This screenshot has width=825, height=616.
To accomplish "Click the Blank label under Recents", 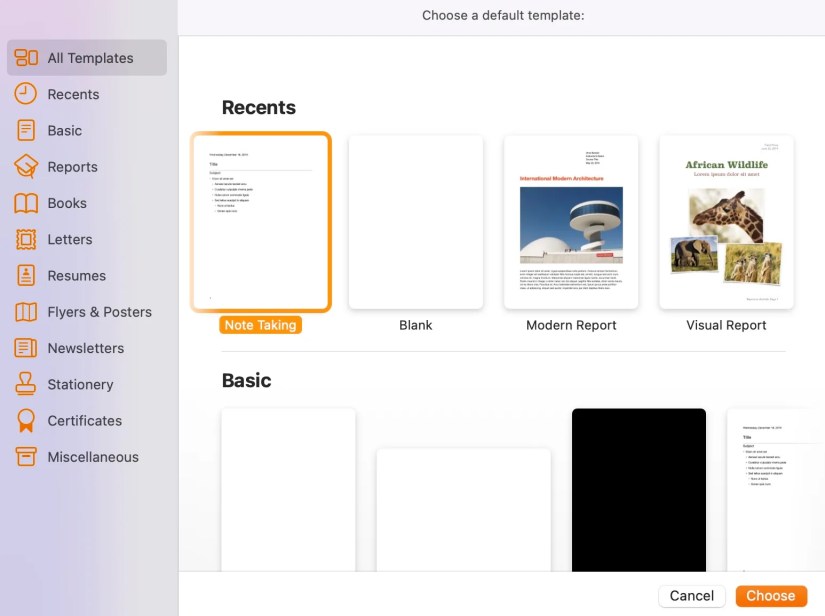I will (x=416, y=325).
